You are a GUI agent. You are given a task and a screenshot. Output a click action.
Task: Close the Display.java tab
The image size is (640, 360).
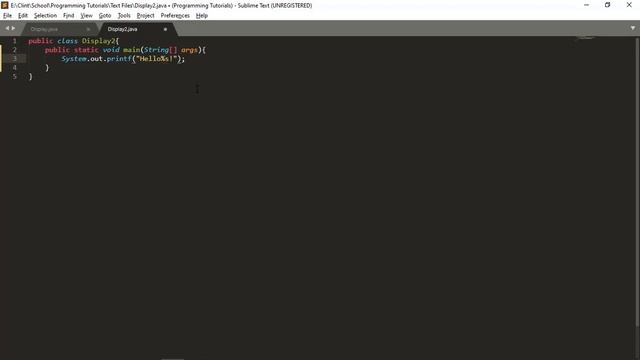click(x=88, y=29)
